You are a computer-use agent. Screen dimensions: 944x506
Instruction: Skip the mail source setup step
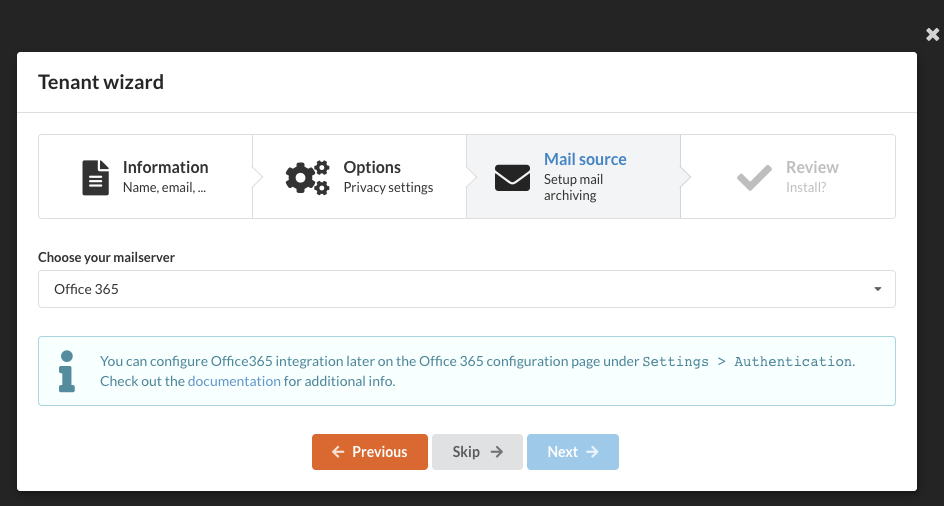[x=477, y=452]
